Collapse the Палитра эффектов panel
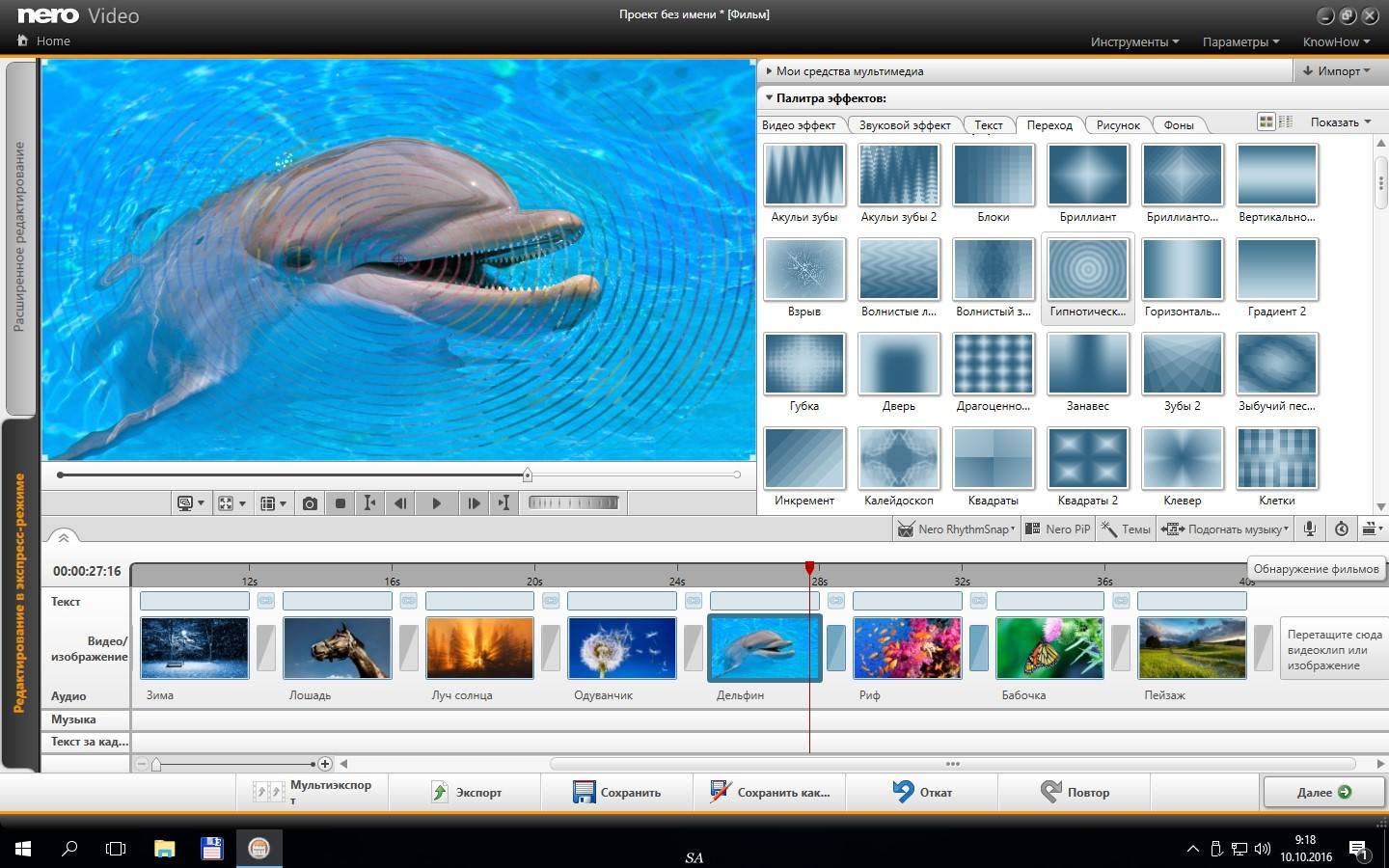Image resolution: width=1389 pixels, height=868 pixels. click(770, 98)
